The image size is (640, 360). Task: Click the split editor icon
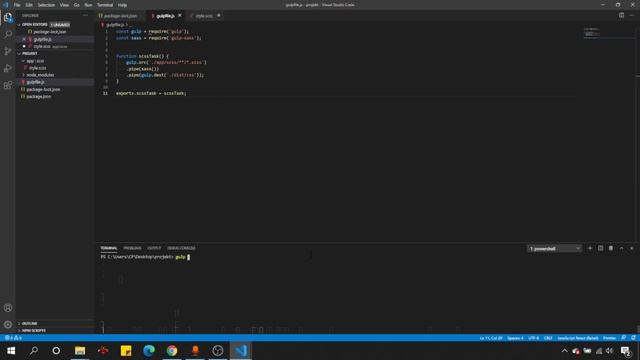click(621, 16)
